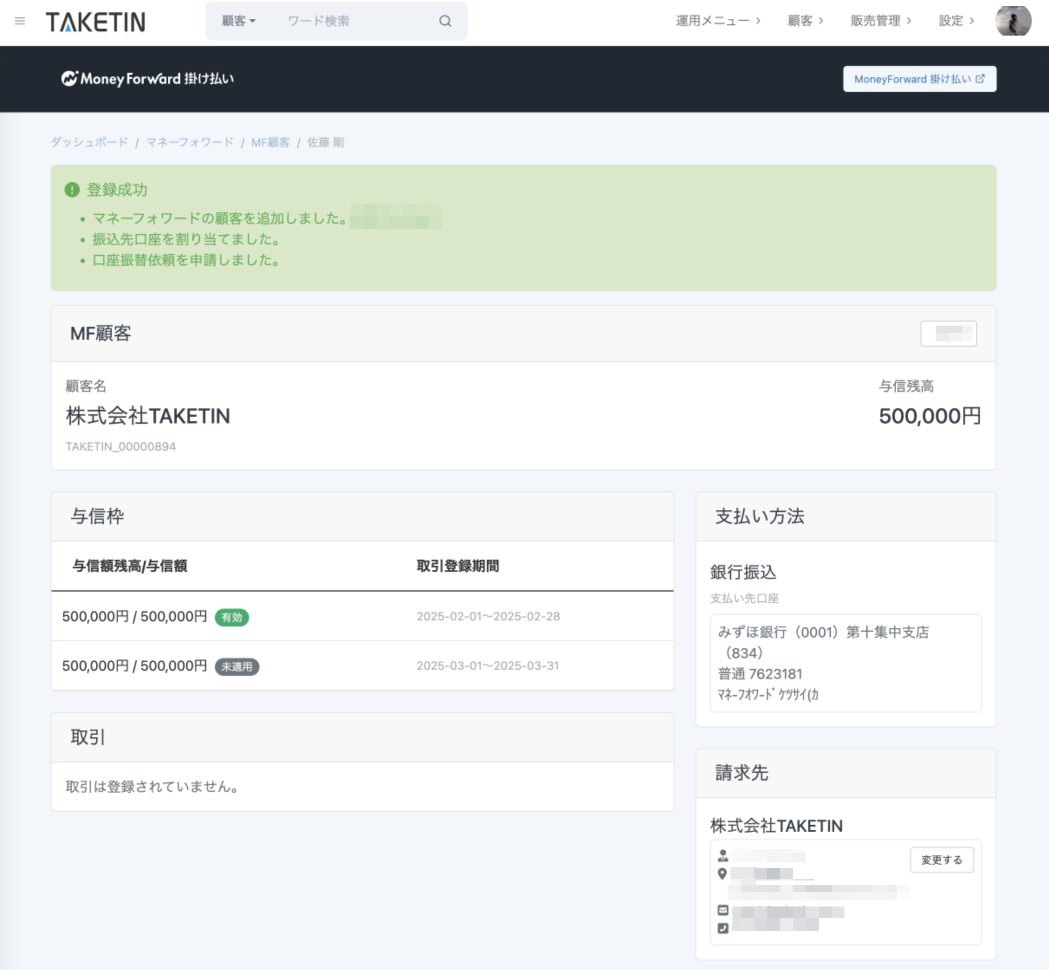The width and height of the screenshot is (1049, 970).
Task: Click the 銀行振込 payment method label
Action: pos(743,573)
